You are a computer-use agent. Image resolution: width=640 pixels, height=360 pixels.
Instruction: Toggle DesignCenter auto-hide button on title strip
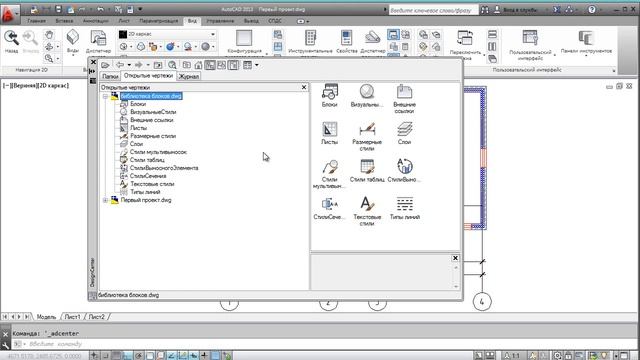[x=92, y=71]
